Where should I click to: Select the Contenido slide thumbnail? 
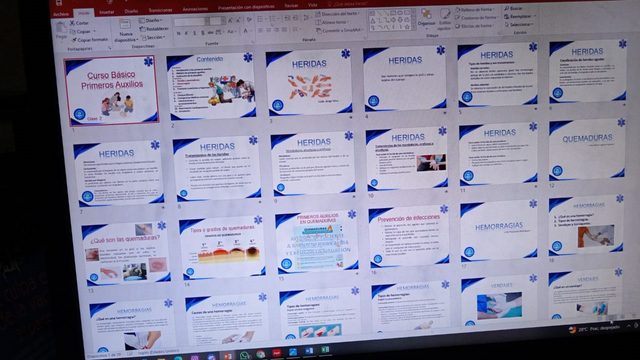[211, 86]
